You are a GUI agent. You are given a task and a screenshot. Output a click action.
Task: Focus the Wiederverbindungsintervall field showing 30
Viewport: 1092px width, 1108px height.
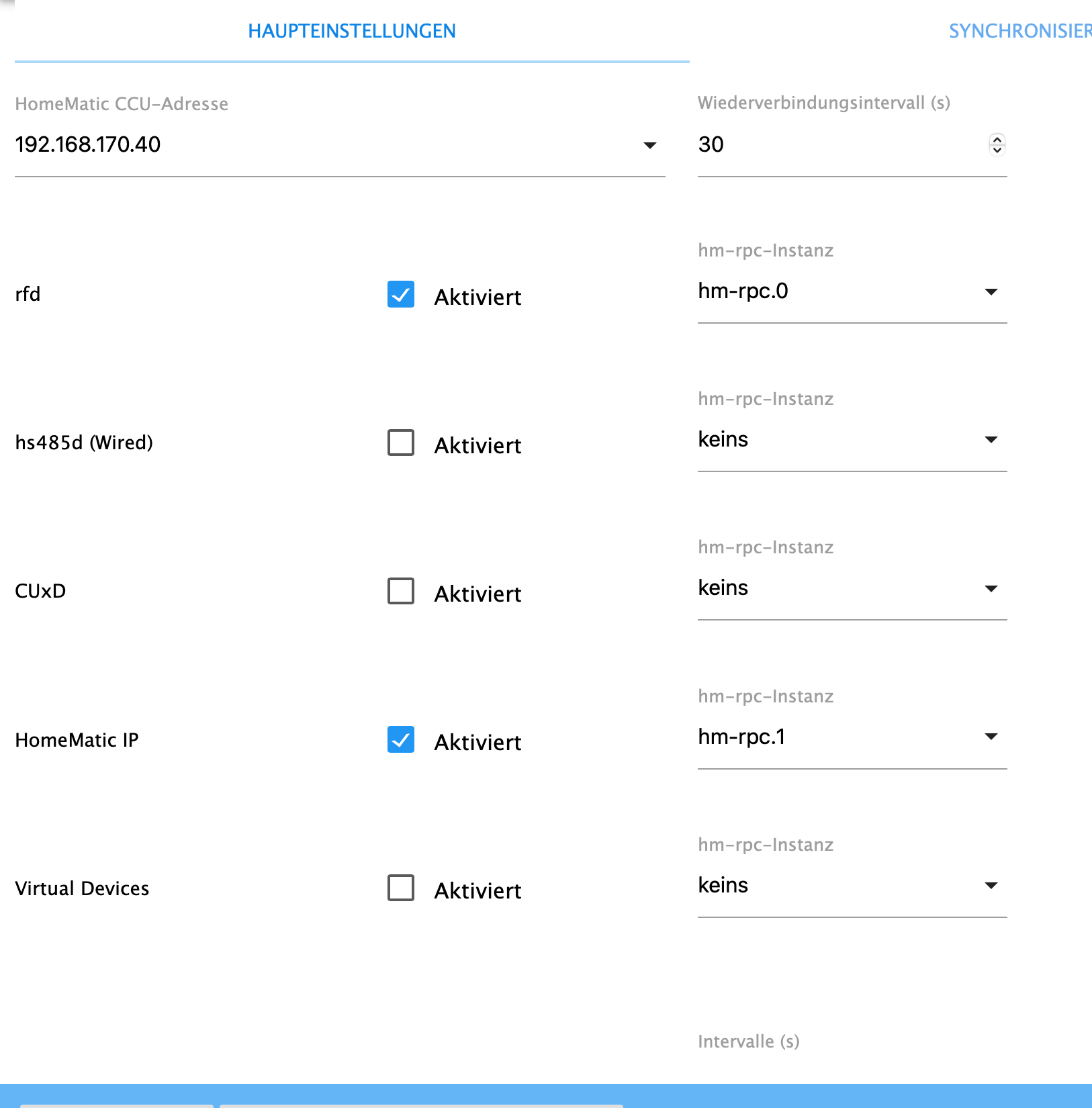[x=833, y=144]
